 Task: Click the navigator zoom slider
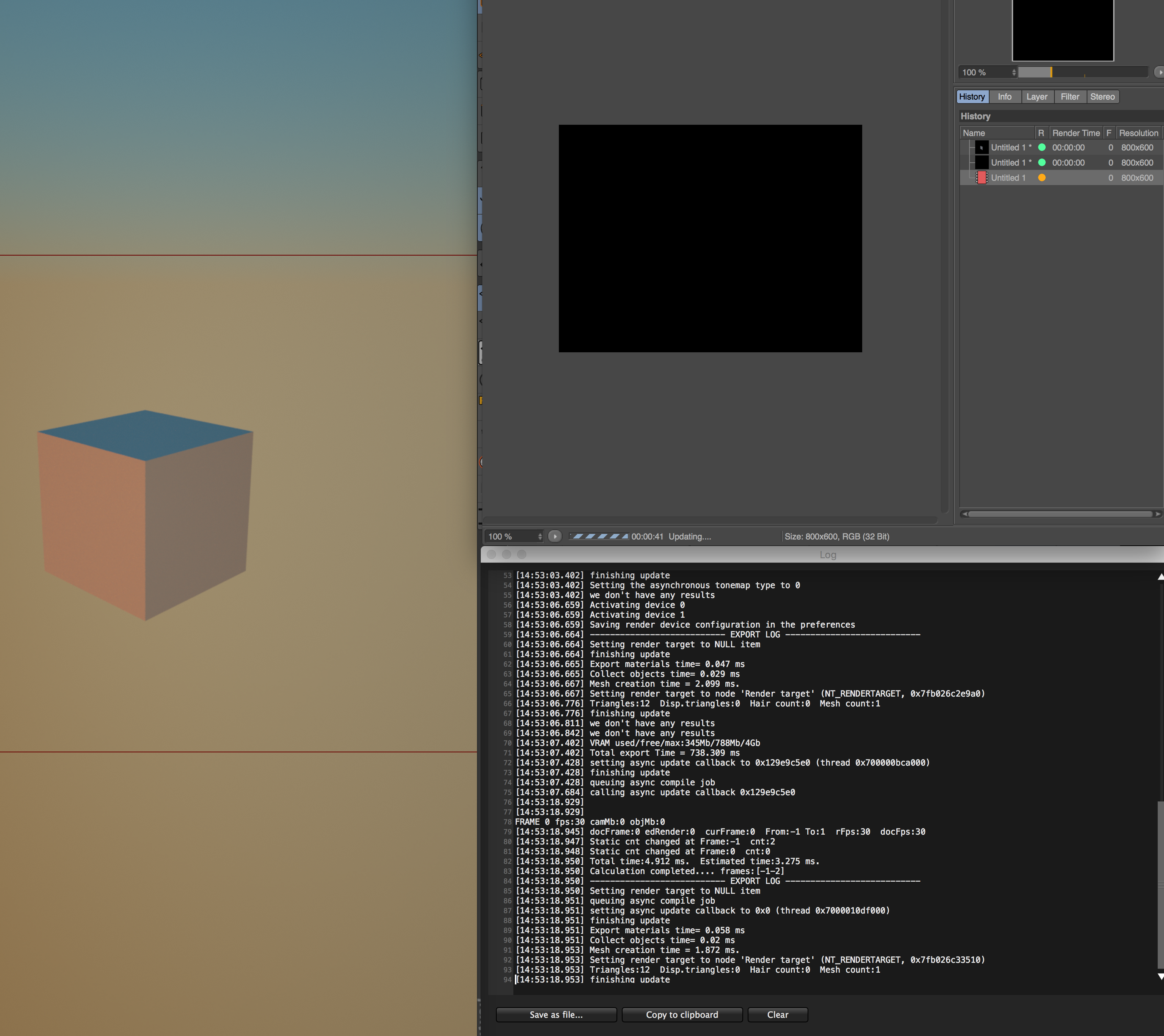point(1082,72)
